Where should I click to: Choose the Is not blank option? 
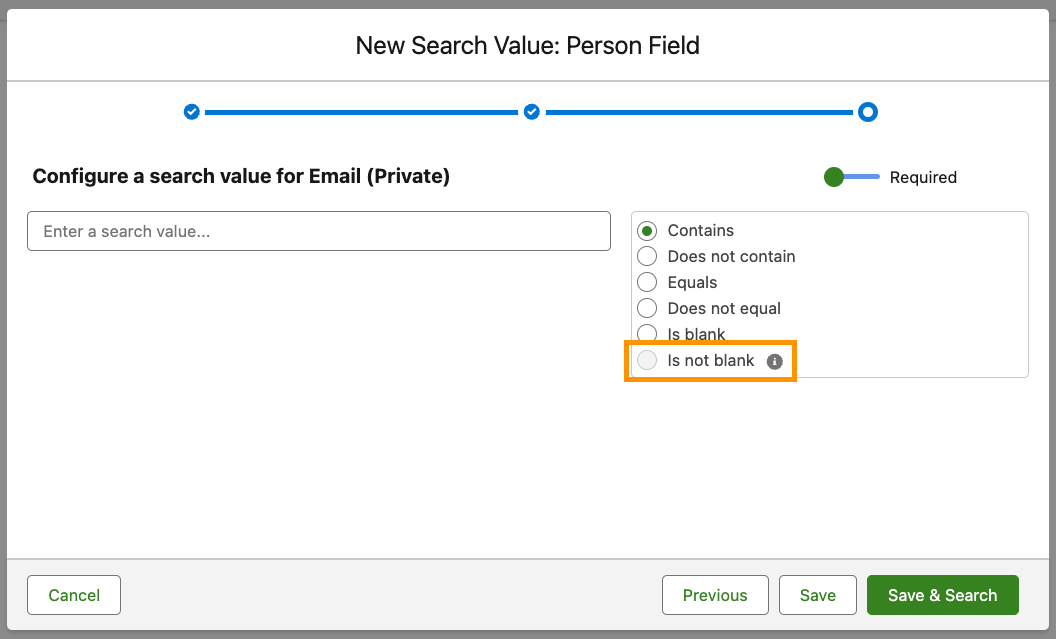point(647,361)
